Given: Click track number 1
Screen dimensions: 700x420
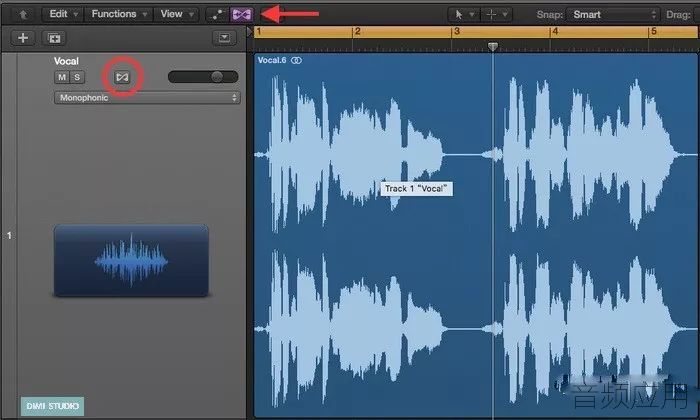Looking at the screenshot, I should click(9, 235).
